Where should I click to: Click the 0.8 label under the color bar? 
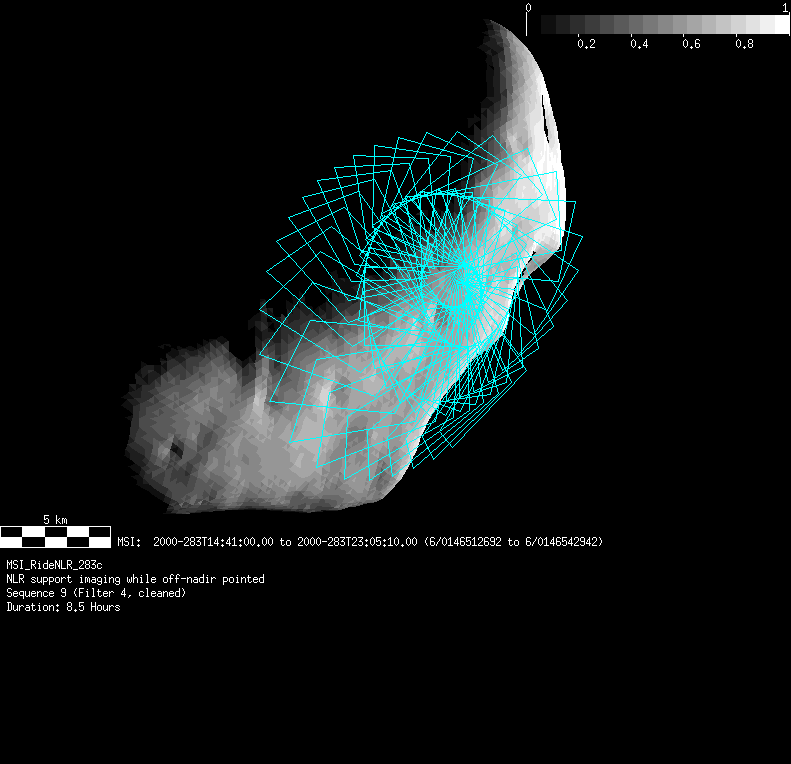coord(744,44)
